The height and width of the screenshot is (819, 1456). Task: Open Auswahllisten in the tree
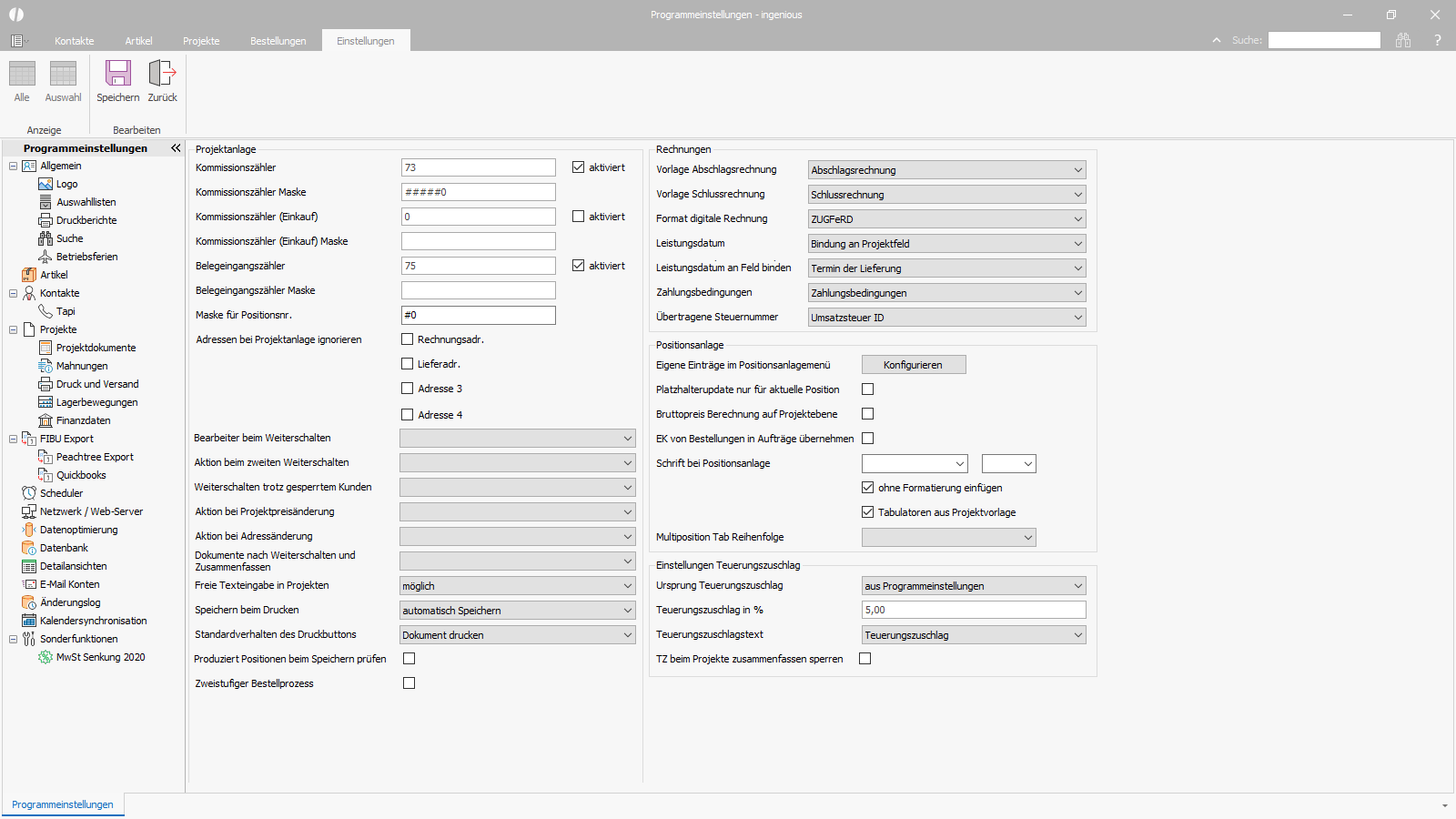coord(86,202)
